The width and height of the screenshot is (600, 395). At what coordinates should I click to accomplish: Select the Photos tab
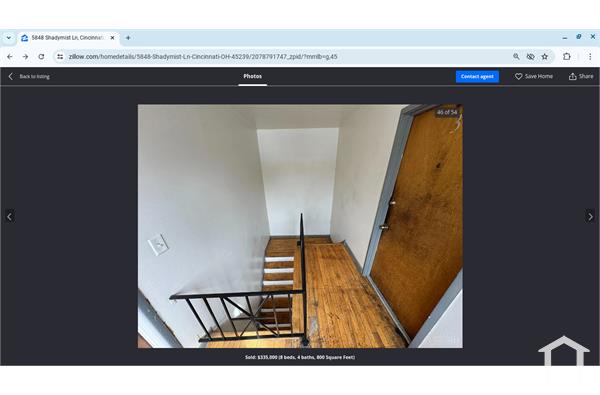point(253,76)
